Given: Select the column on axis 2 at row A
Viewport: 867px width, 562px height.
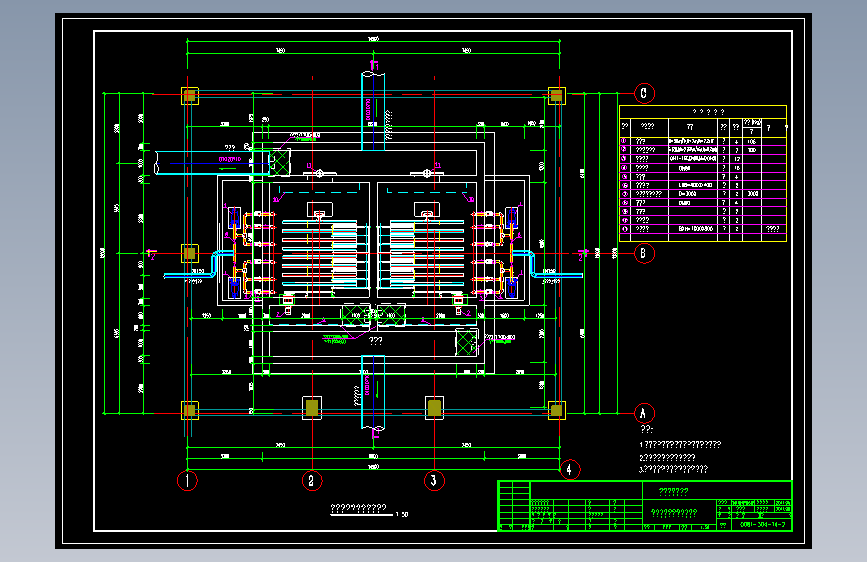Looking at the screenshot, I should pyautogui.click(x=312, y=408).
